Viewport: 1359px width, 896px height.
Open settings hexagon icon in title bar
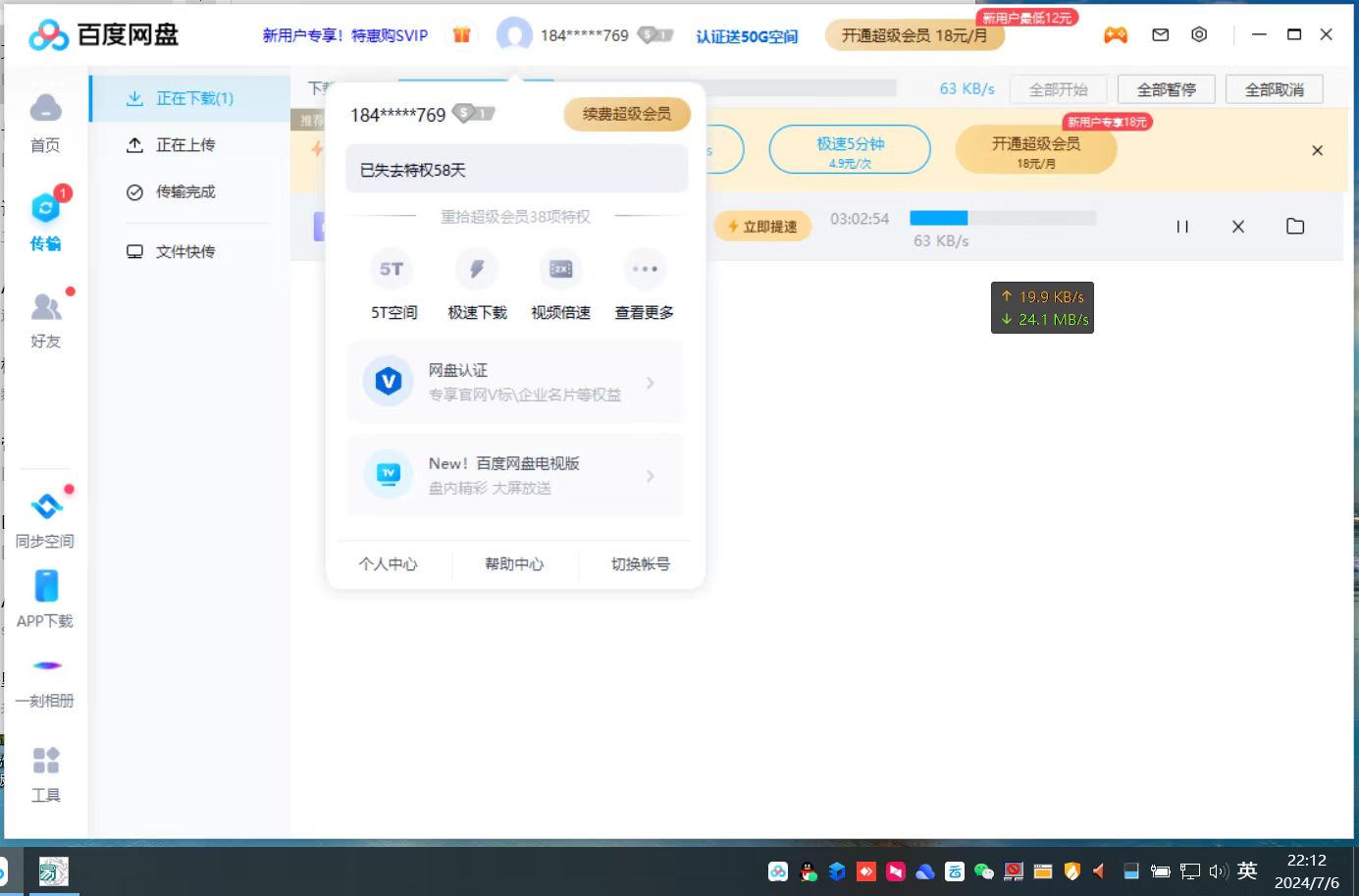coord(1199,34)
